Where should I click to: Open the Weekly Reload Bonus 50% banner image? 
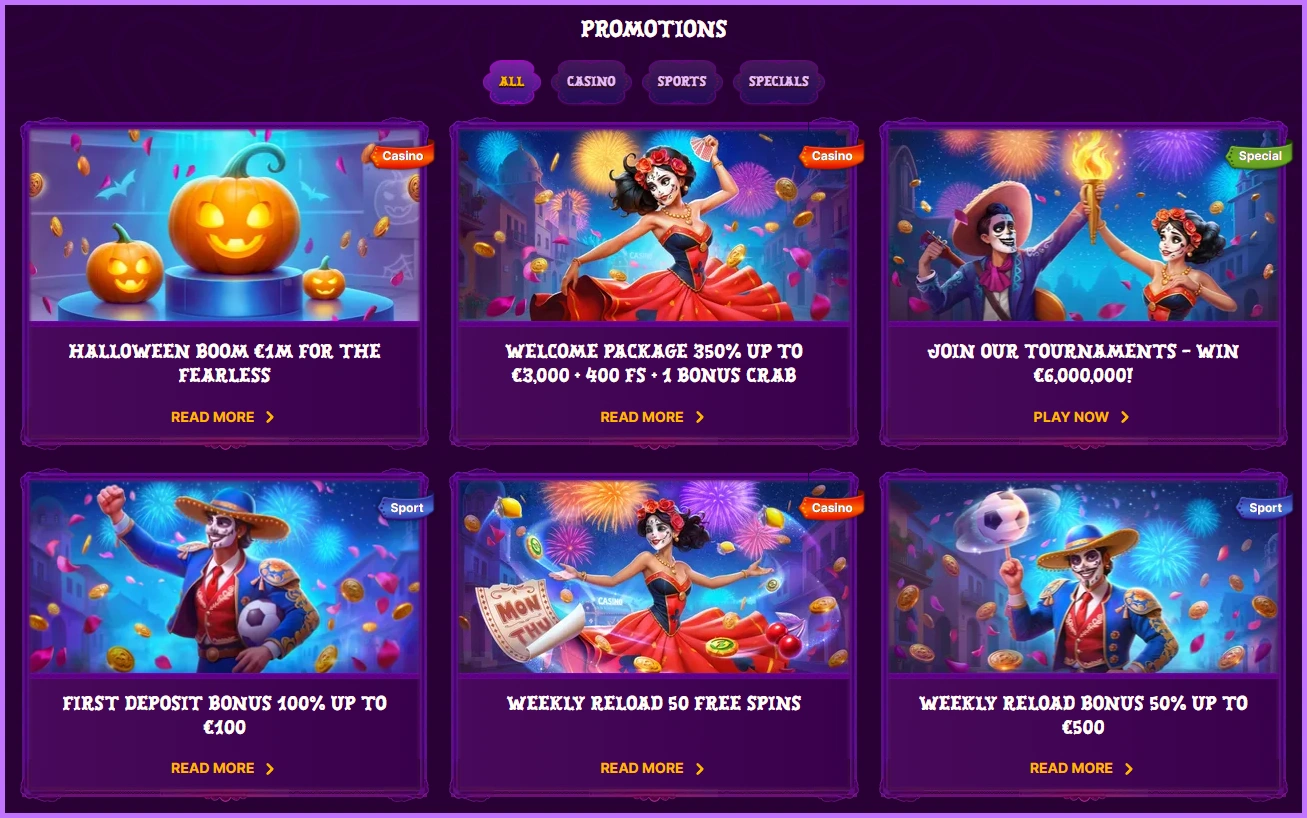coord(1083,577)
